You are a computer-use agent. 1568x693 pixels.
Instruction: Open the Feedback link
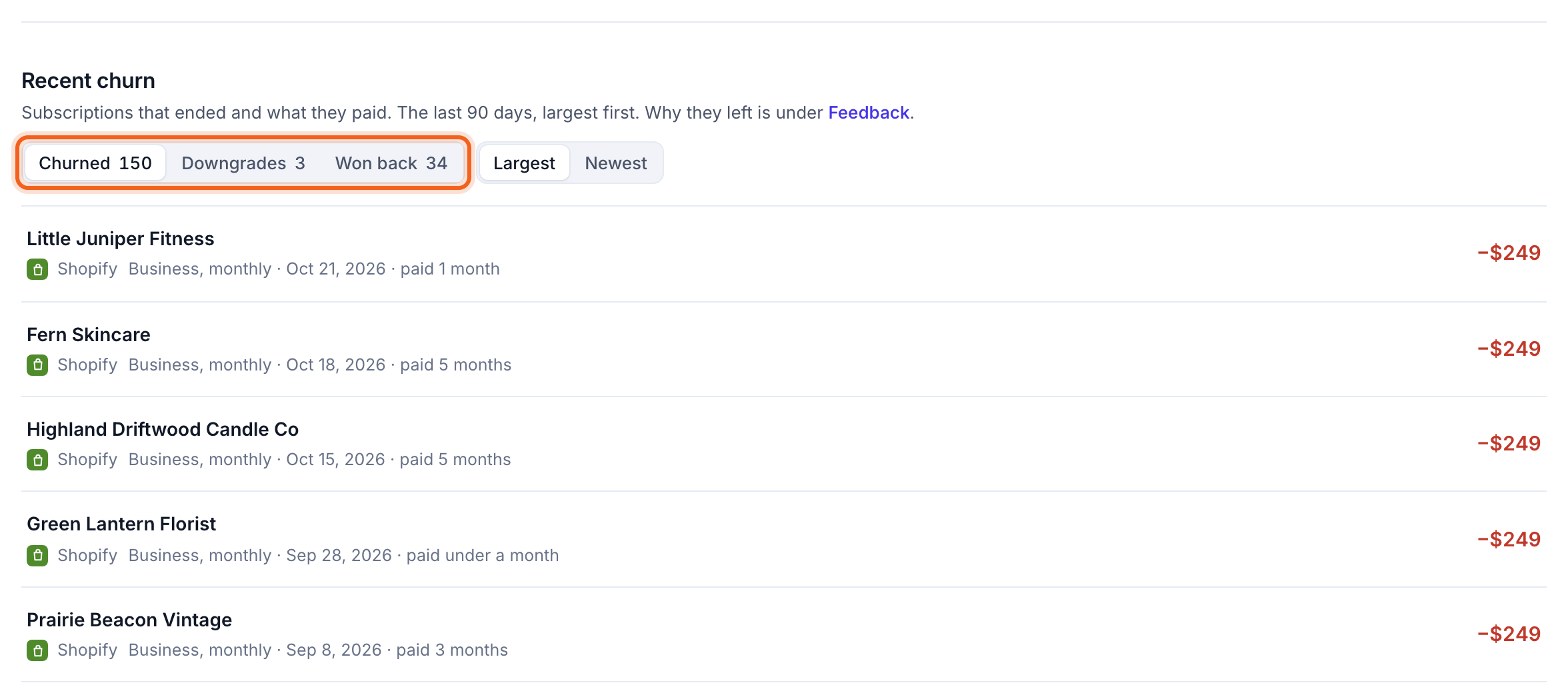coord(869,113)
